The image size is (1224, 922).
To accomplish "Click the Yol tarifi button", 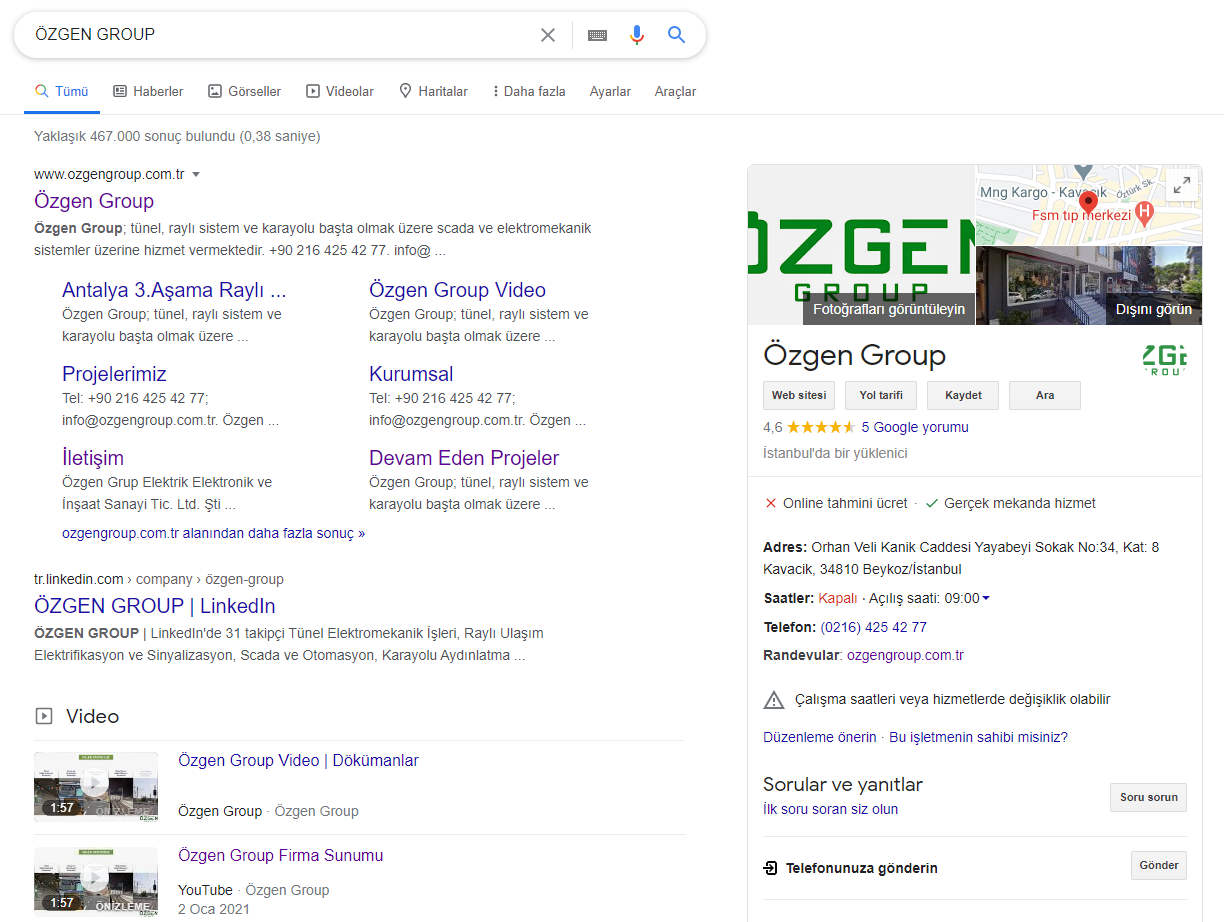I will tap(881, 395).
